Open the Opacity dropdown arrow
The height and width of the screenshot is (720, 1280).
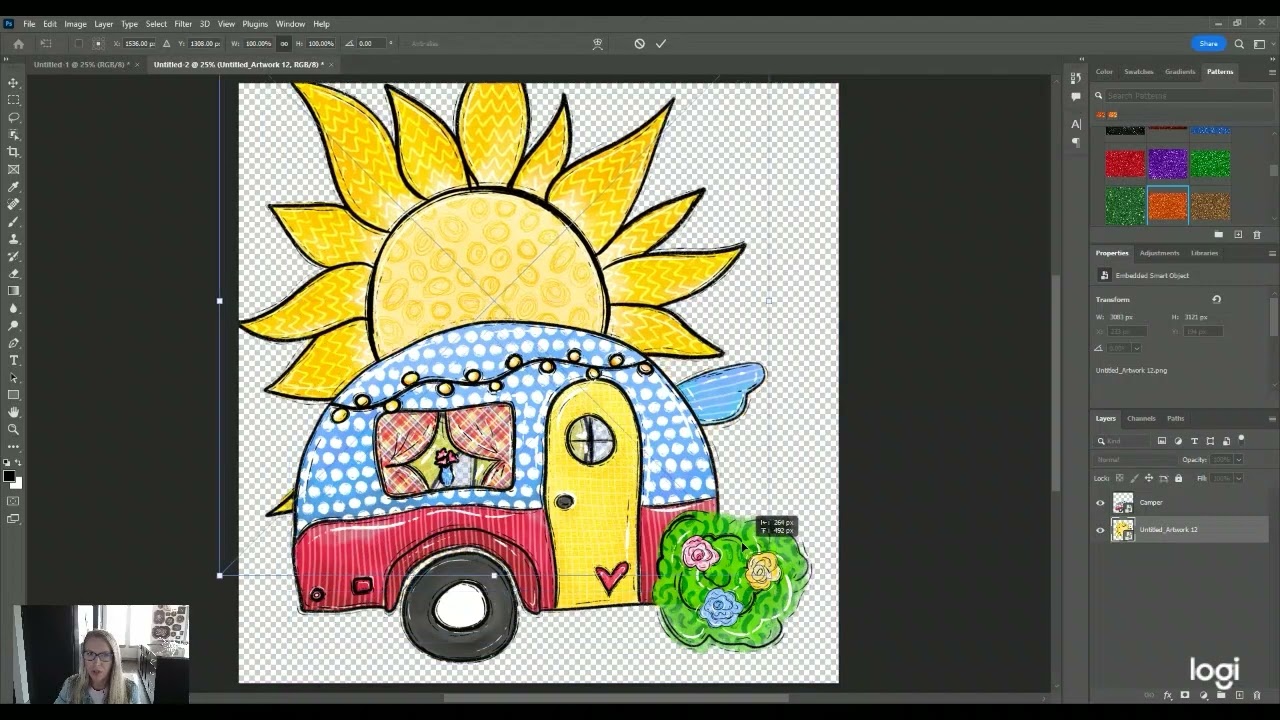[1238, 460]
